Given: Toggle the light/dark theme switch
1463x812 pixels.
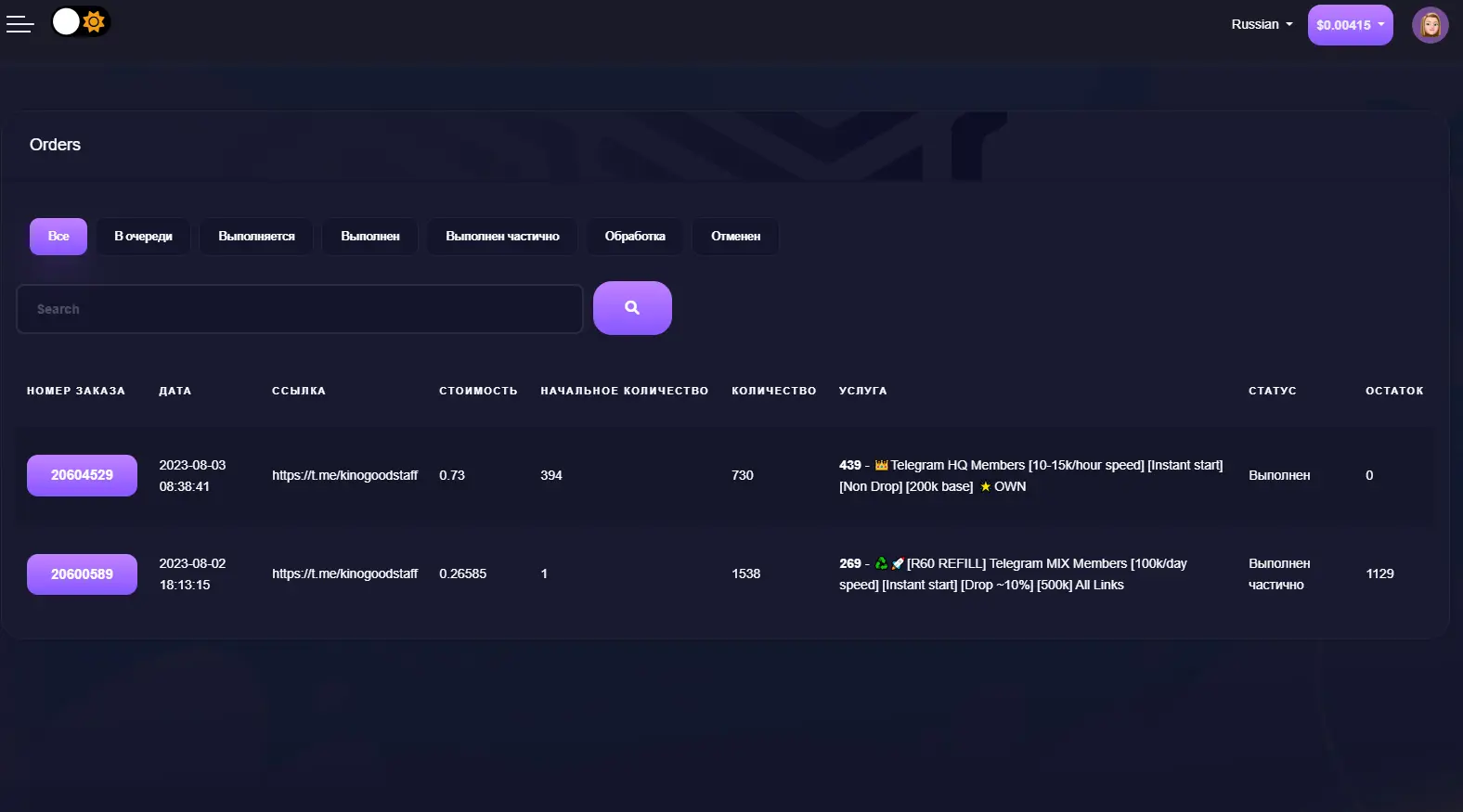Looking at the screenshot, I should pos(81,21).
